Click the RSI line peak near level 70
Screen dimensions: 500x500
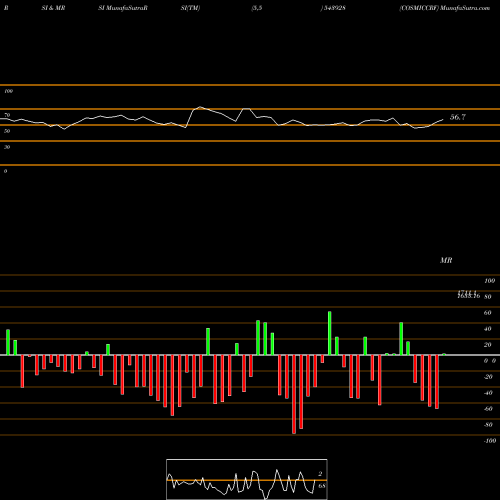[200, 107]
